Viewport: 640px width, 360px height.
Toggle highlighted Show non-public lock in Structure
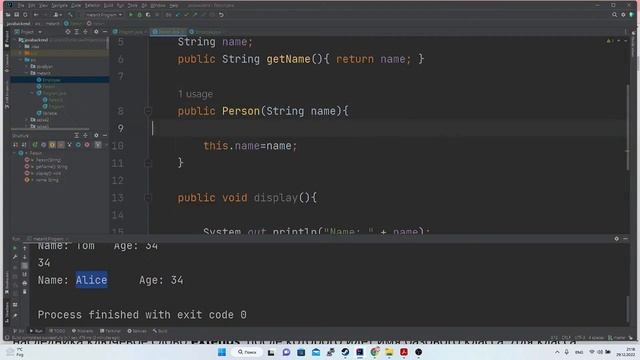point(61,144)
